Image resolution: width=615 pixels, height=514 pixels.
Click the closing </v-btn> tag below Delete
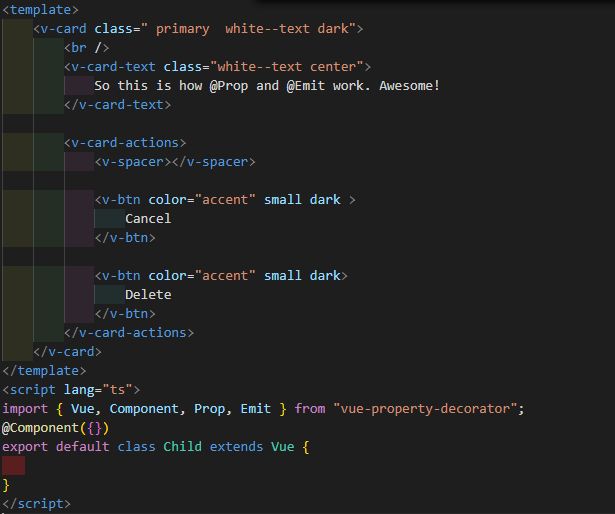pyautogui.click(x=125, y=314)
